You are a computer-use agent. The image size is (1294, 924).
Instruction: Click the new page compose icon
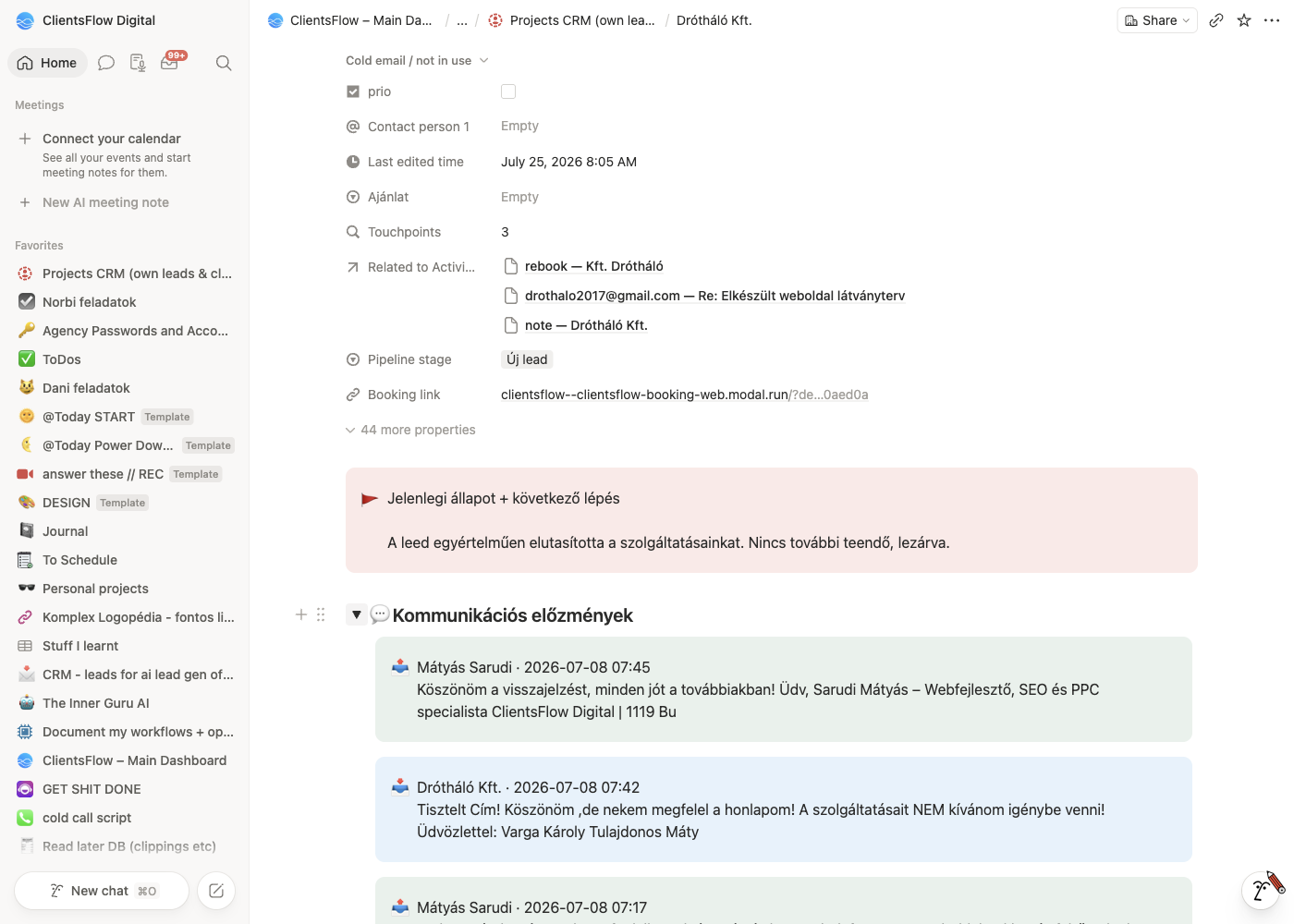pos(216,891)
